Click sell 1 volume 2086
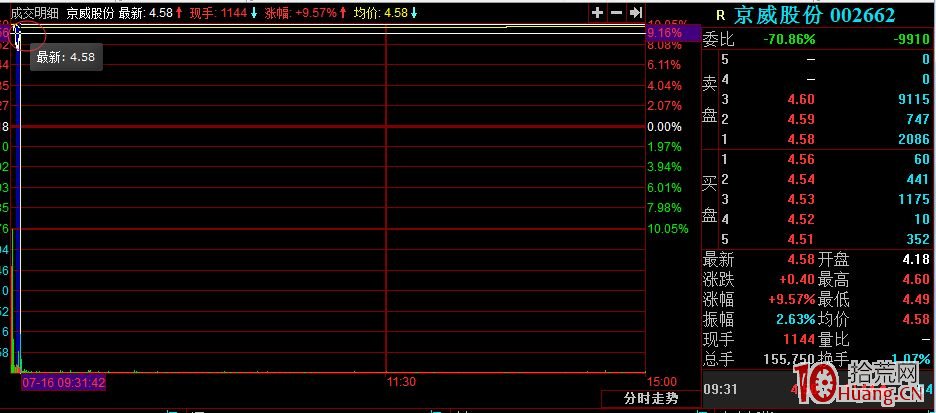Viewport: 936px width, 413px height. click(x=914, y=139)
